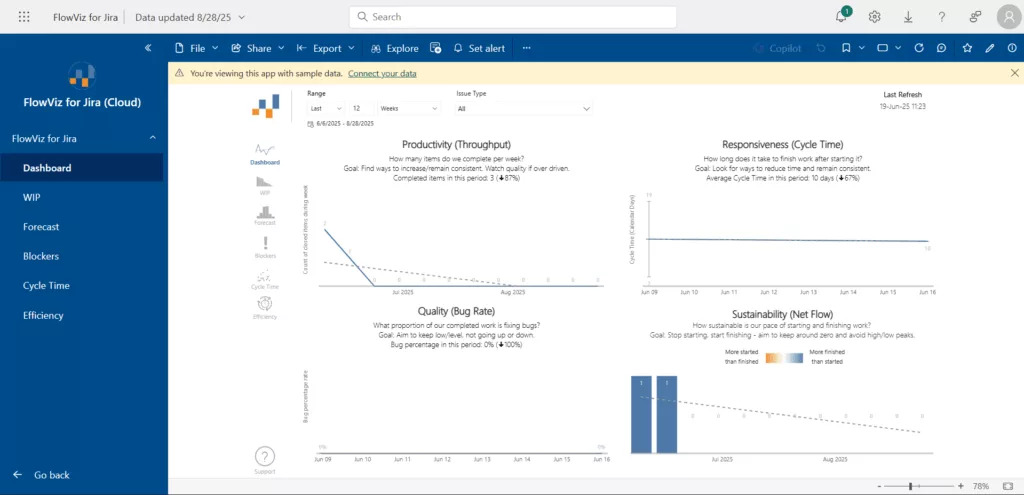This screenshot has height=495, width=1024.
Task: Go to Cycle Time page in navigation
Action: pyautogui.click(x=82, y=285)
